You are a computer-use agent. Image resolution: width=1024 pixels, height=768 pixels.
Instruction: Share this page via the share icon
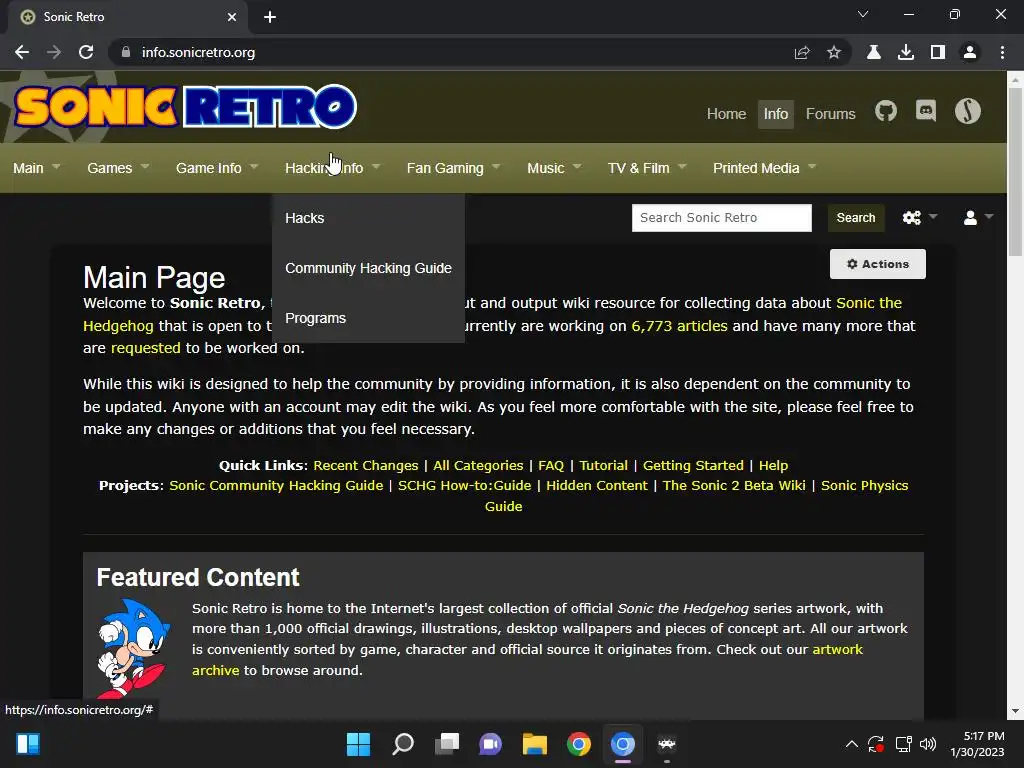click(802, 52)
